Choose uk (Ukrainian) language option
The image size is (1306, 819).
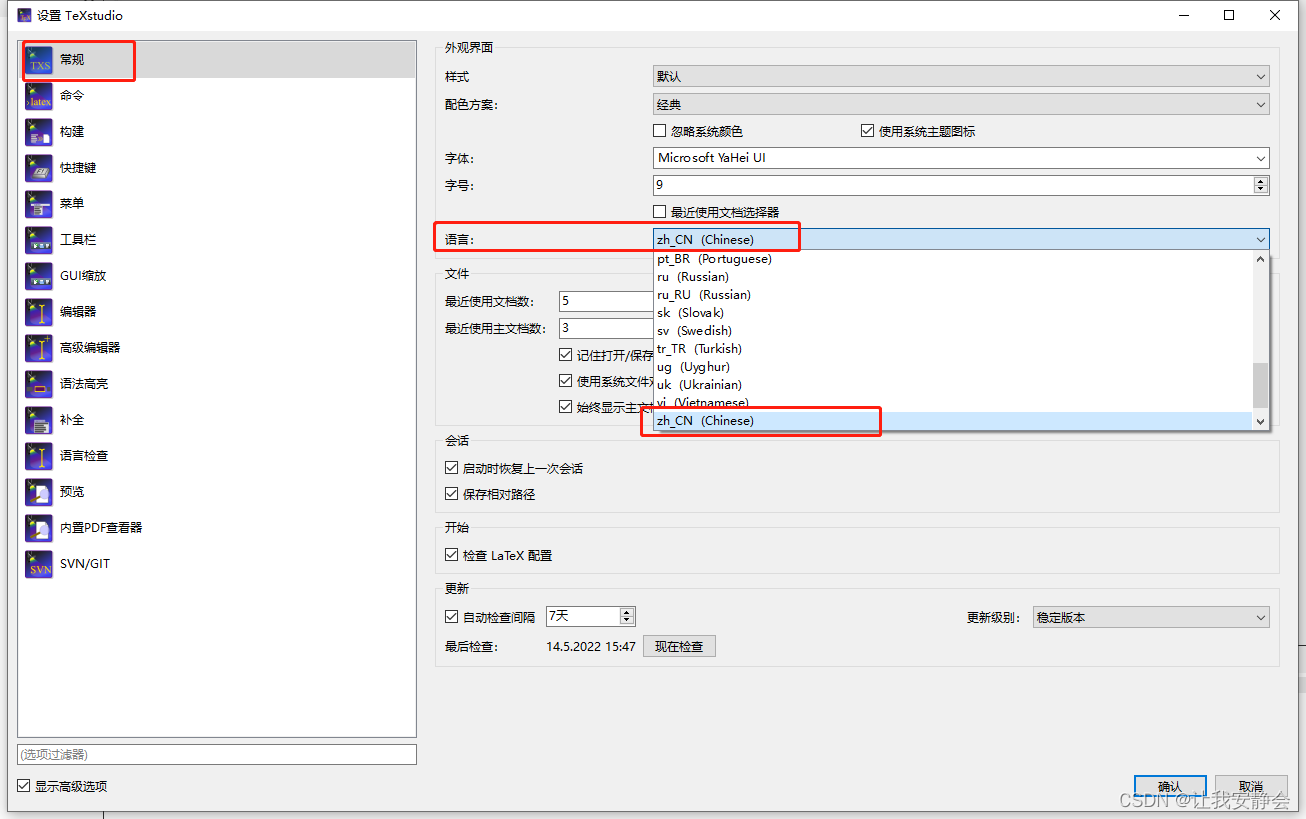coord(952,385)
